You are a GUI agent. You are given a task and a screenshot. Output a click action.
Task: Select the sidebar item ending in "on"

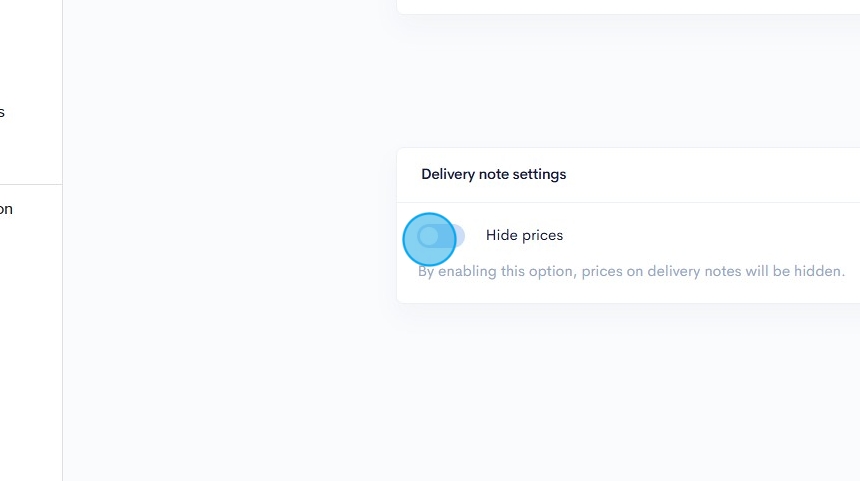(x=6, y=209)
